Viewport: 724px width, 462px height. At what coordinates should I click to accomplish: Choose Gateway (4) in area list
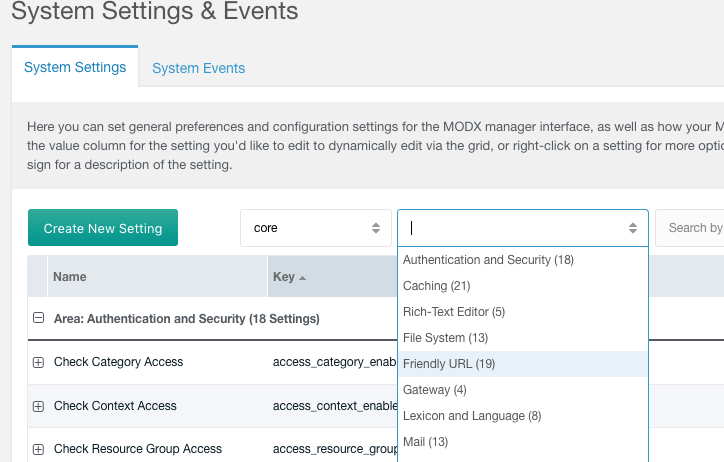[523, 390]
